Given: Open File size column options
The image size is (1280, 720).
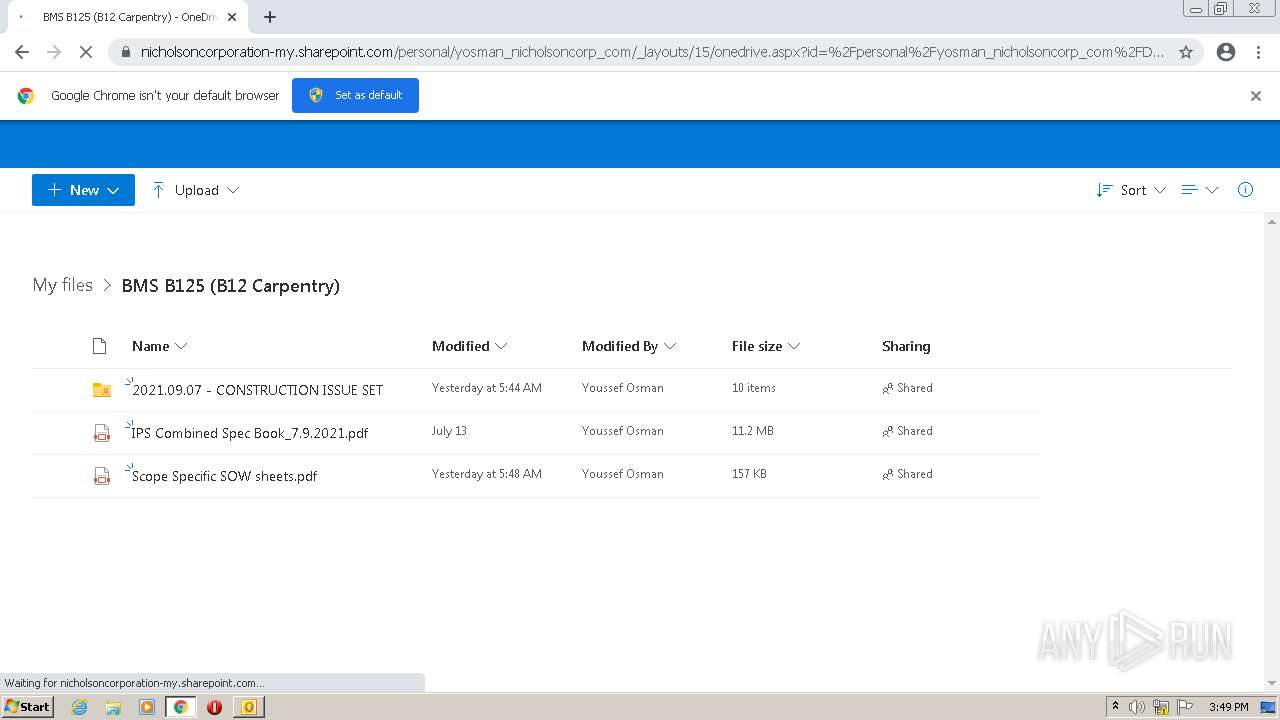Looking at the screenshot, I should (x=765, y=346).
